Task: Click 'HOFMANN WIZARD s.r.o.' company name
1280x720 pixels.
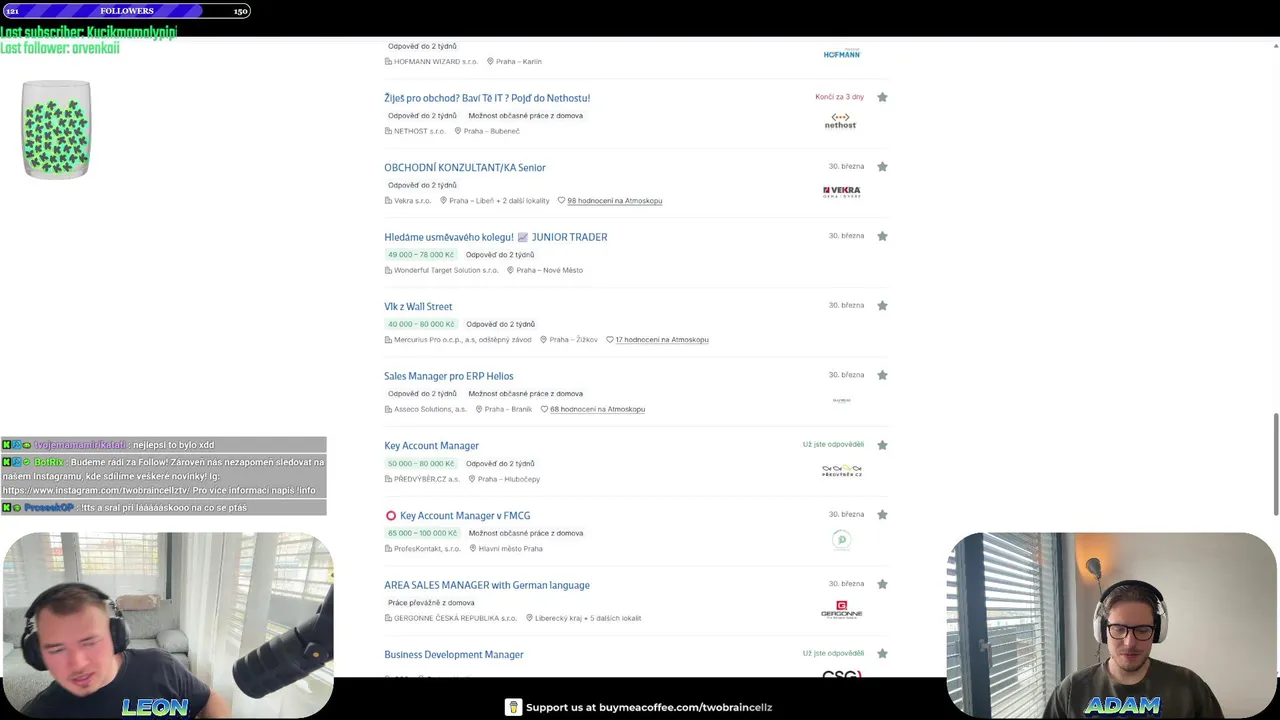Action: pyautogui.click(x=436, y=62)
